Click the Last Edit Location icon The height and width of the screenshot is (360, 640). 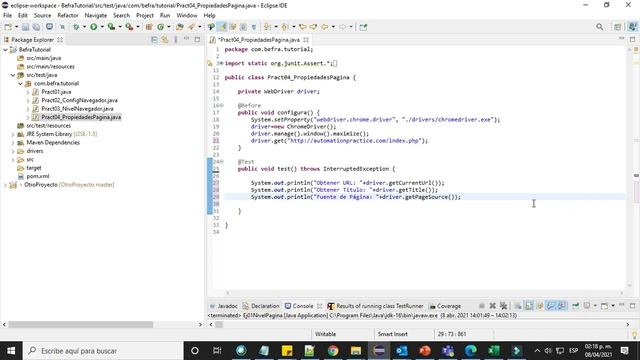(x=303, y=27)
